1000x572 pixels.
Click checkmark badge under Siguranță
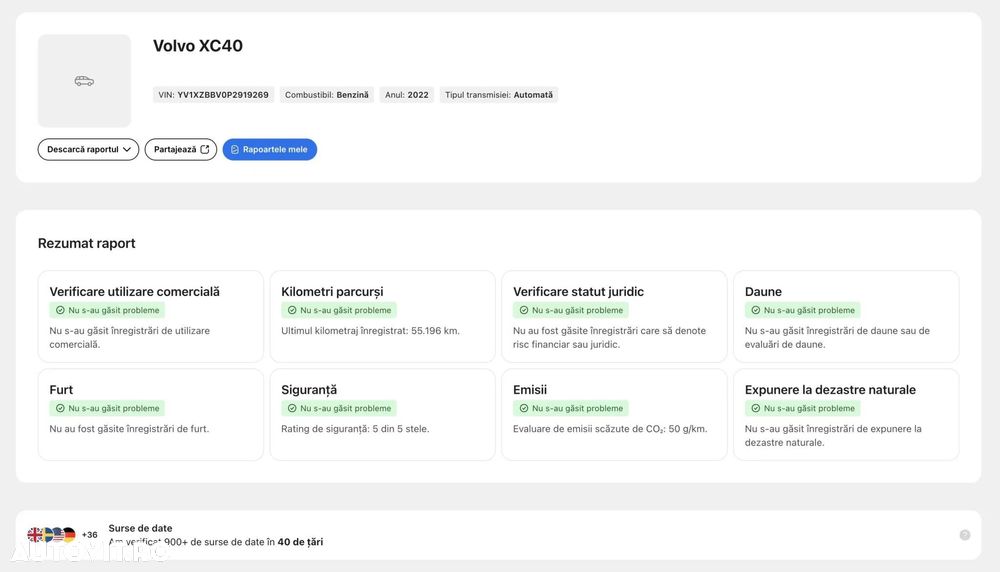pyautogui.click(x=339, y=408)
